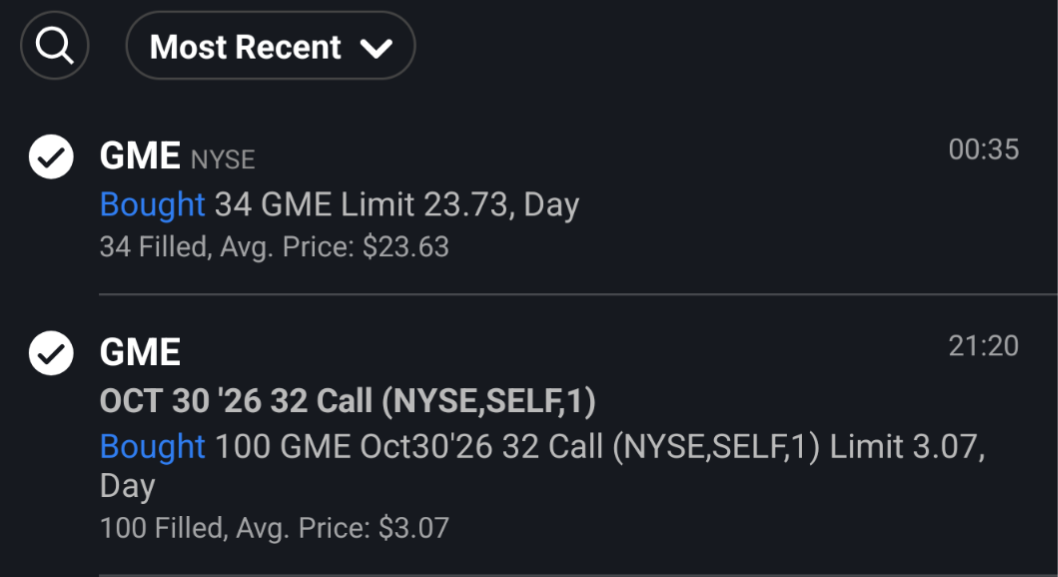The image size is (1058, 577).
Task: Click the 00:35 timestamp
Action: point(983,150)
